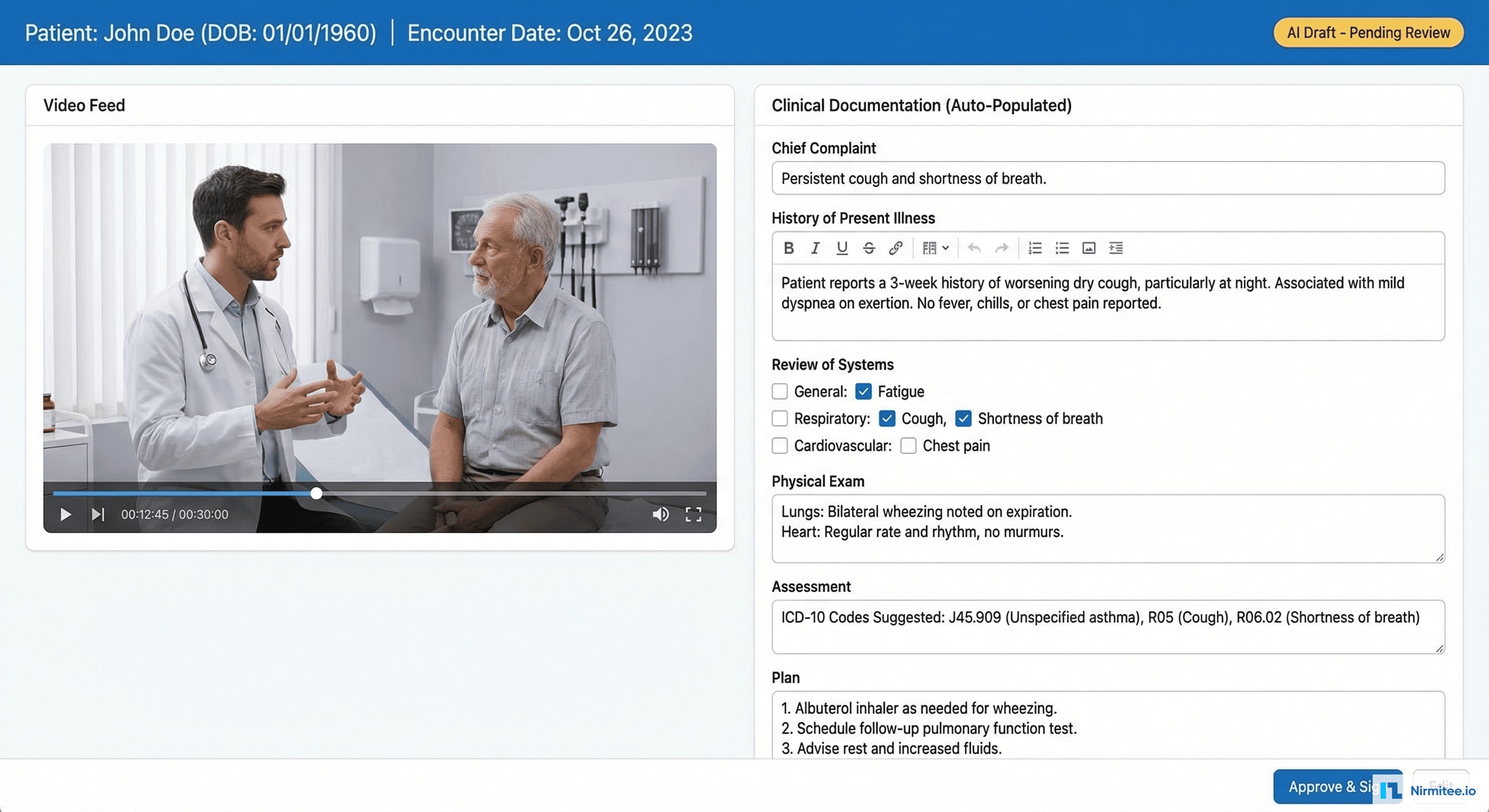Apply underline formatting to the HPI text
The width and height of the screenshot is (1489, 812).
tap(842, 248)
